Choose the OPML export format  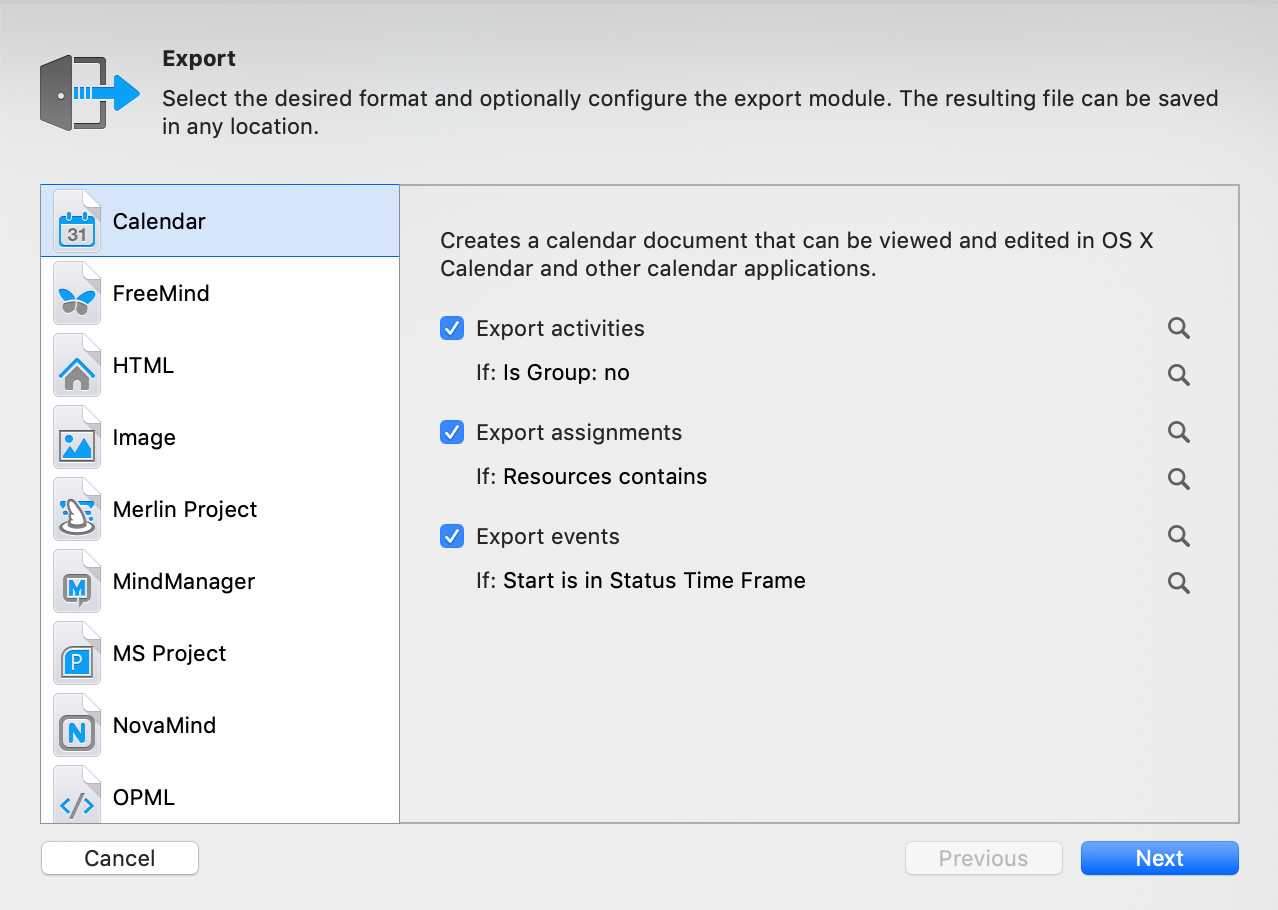coord(220,792)
